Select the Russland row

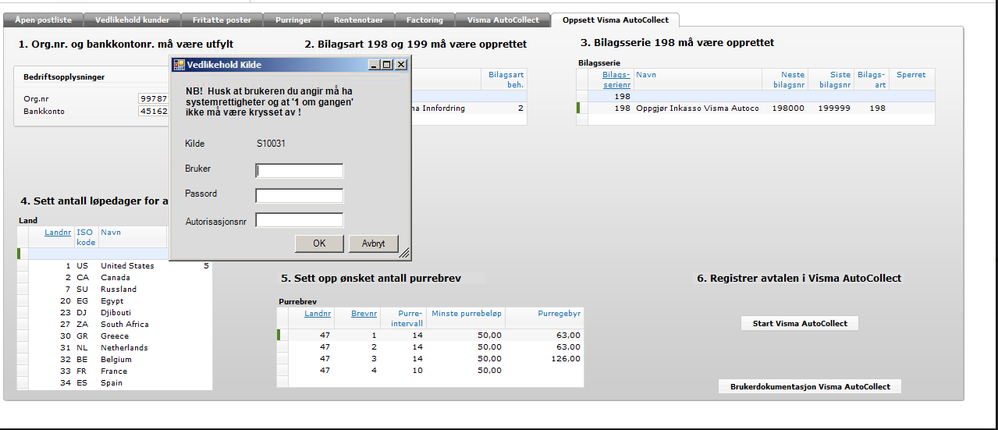[x=115, y=289]
